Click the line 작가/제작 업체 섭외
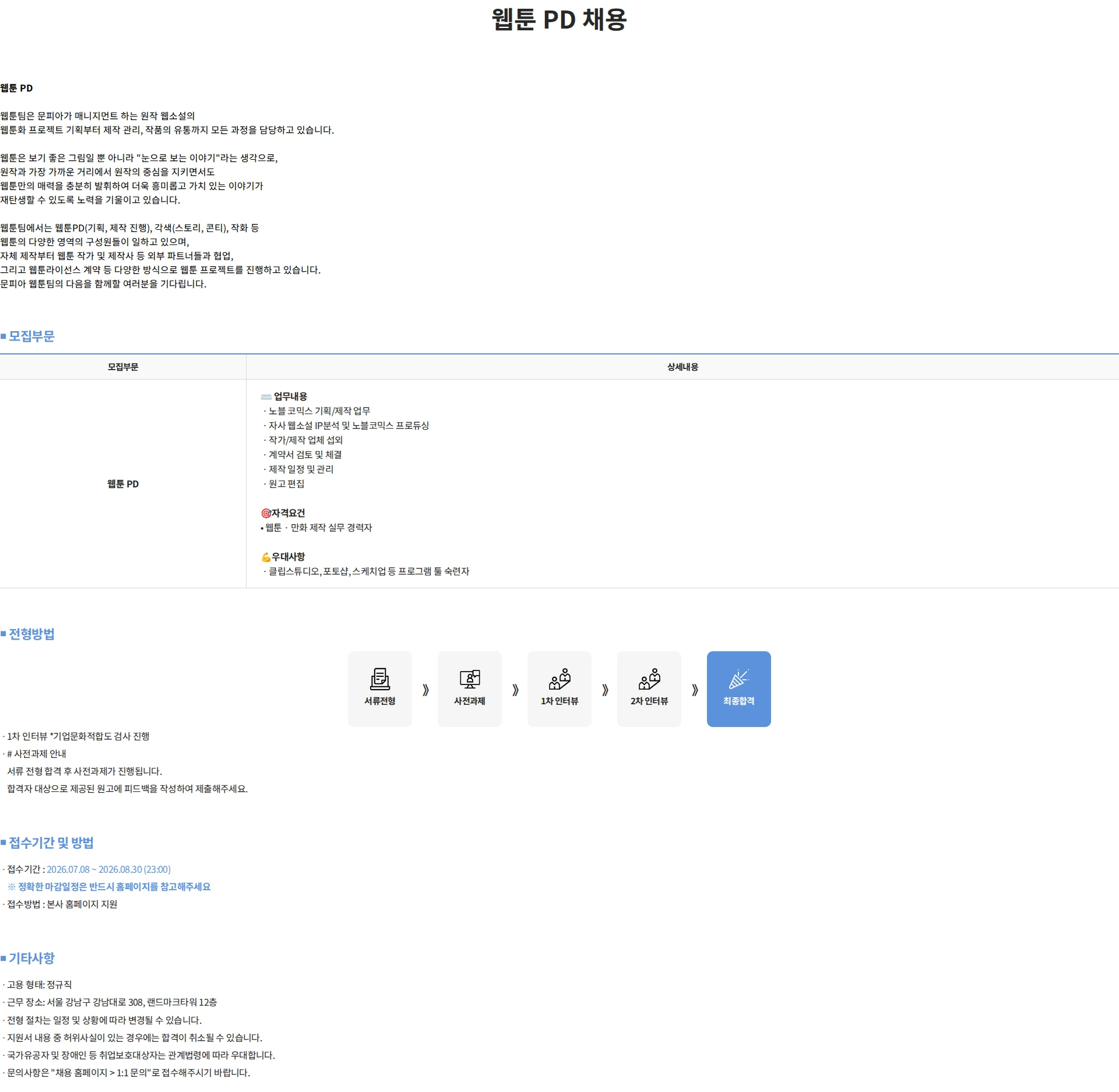 (x=305, y=440)
